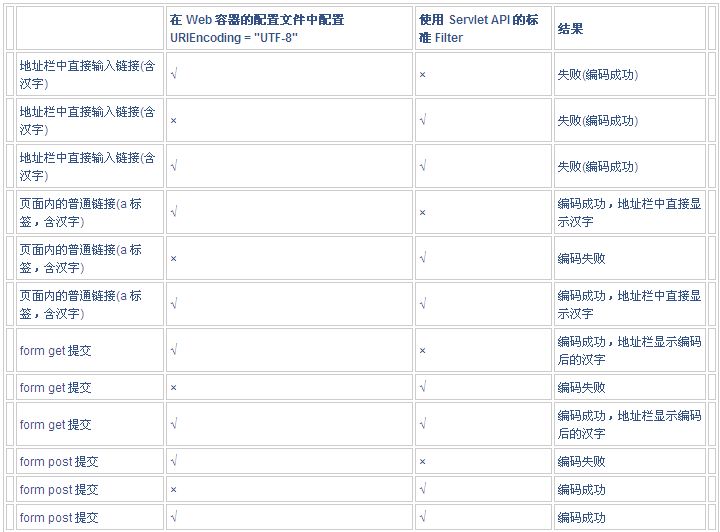720x532 pixels.
Task: Click '编码失败' in the 页面内的普通链接 row
Action: 581,258
